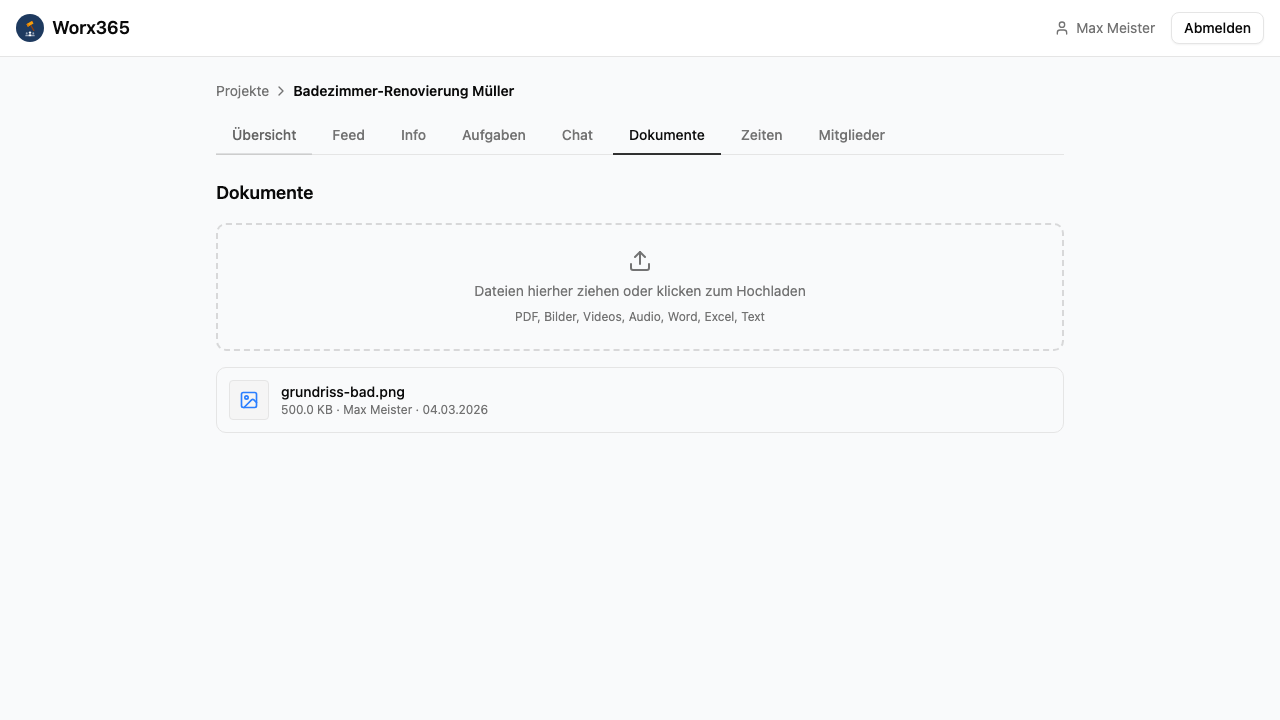Viewport: 1280px width, 720px height.
Task: Go back to Projekte via breadcrumb
Action: coord(242,91)
